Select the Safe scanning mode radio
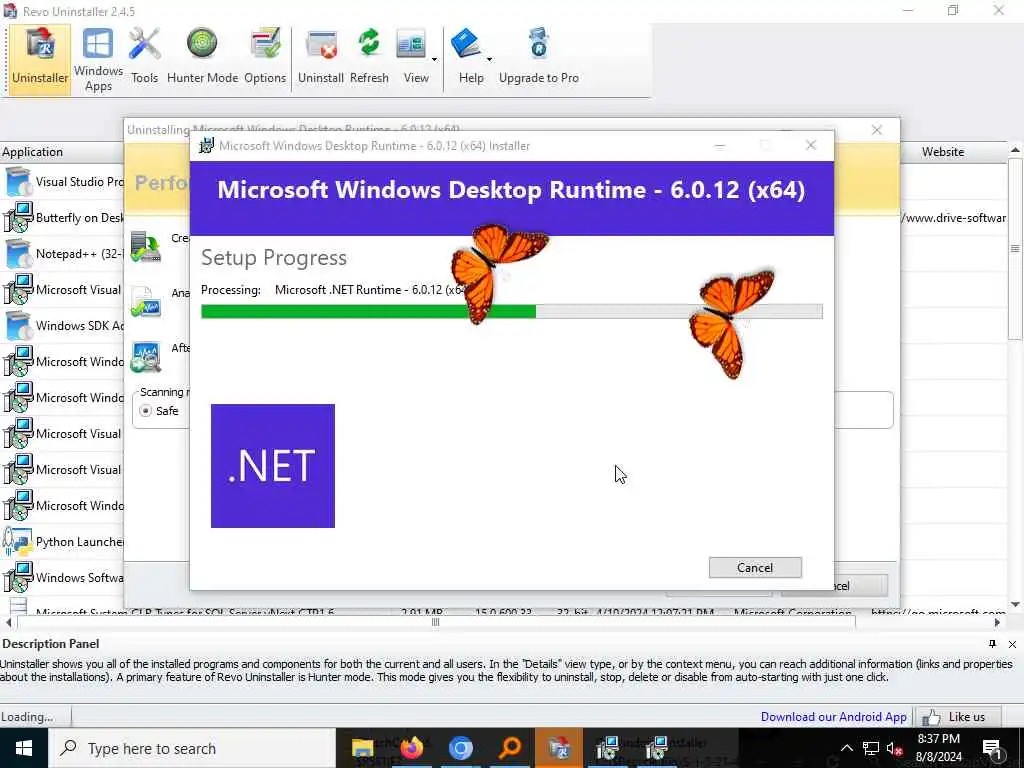Viewport: 1024px width, 768px height. 146,411
